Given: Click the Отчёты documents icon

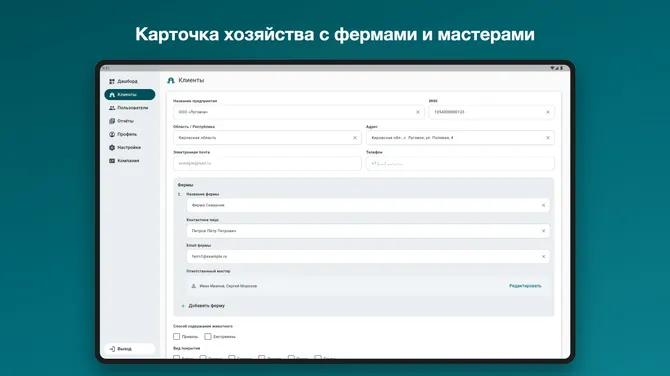Looking at the screenshot, I should 112,121.
